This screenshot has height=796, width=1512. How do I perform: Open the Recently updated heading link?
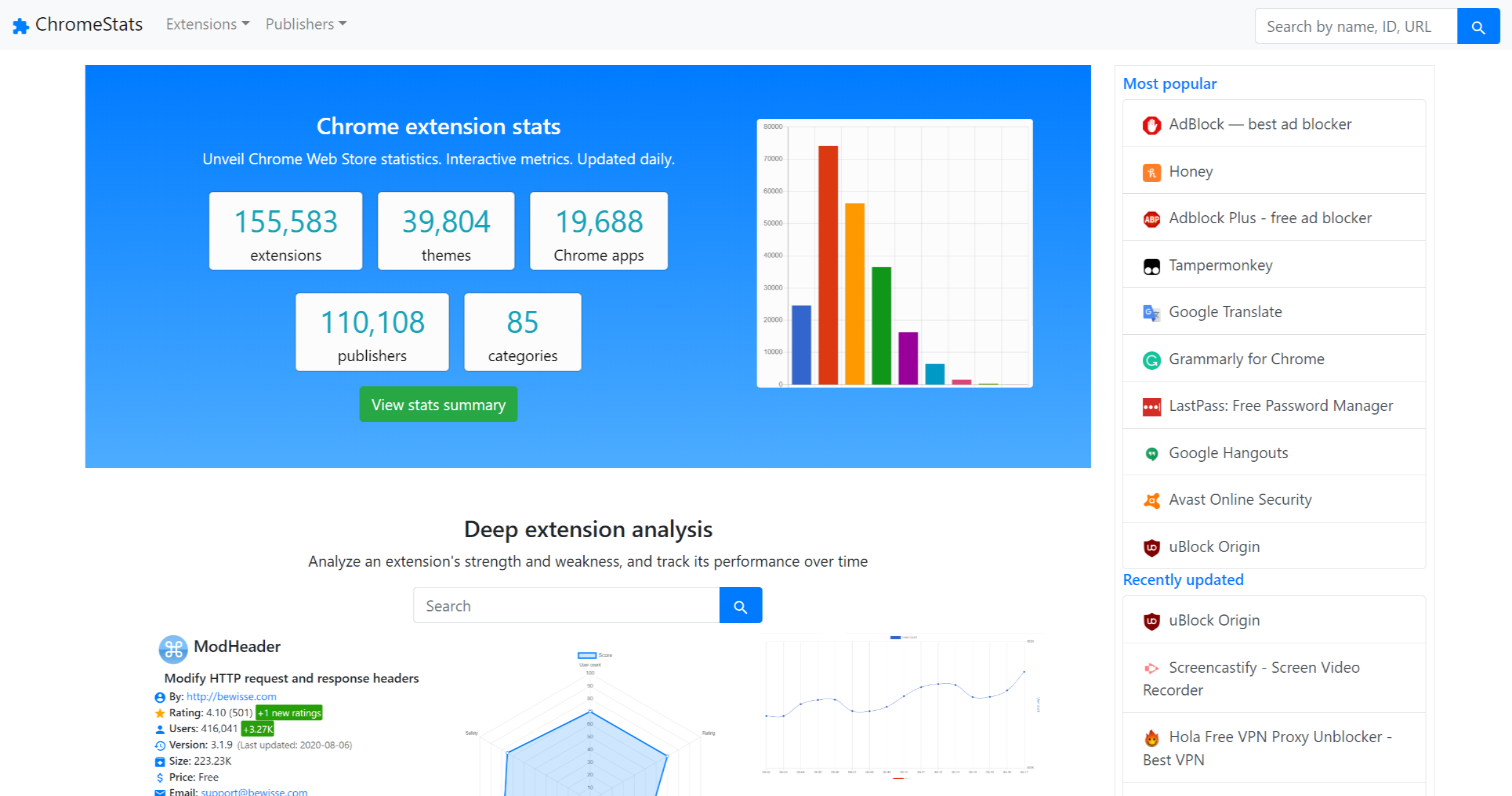(x=1183, y=580)
